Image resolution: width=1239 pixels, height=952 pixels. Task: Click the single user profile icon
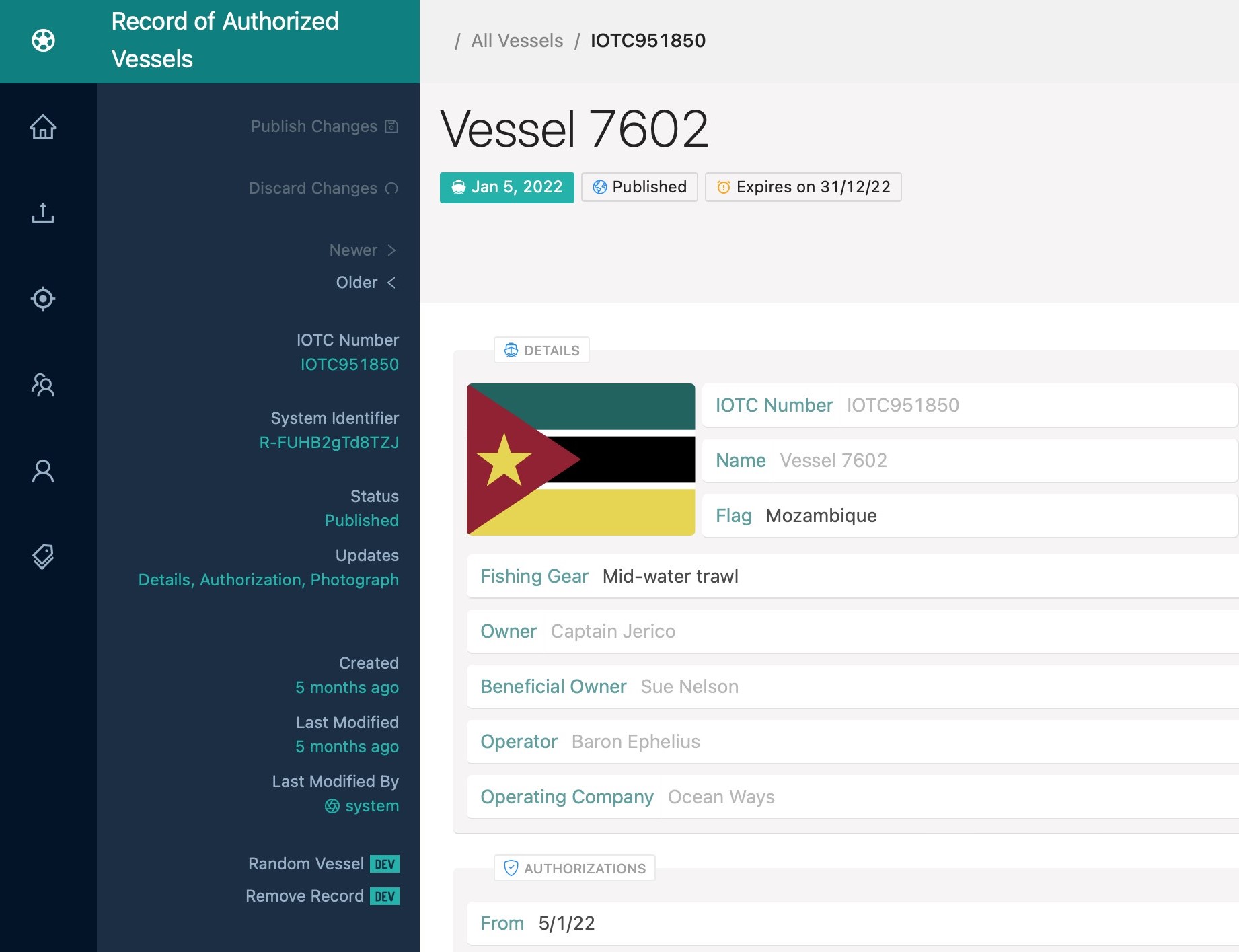coord(43,471)
